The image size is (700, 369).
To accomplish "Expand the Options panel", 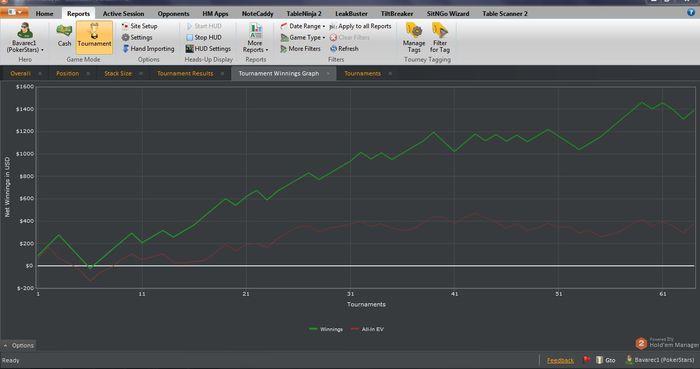I will (x=19, y=345).
